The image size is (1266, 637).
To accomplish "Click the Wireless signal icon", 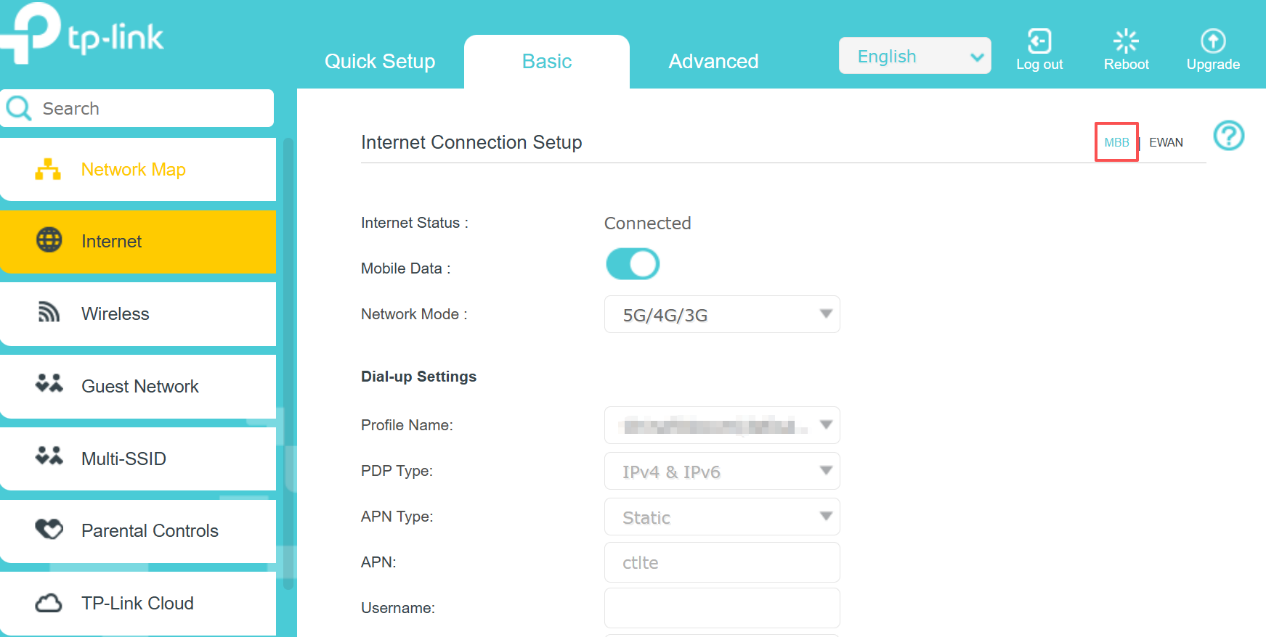I will pos(48,314).
